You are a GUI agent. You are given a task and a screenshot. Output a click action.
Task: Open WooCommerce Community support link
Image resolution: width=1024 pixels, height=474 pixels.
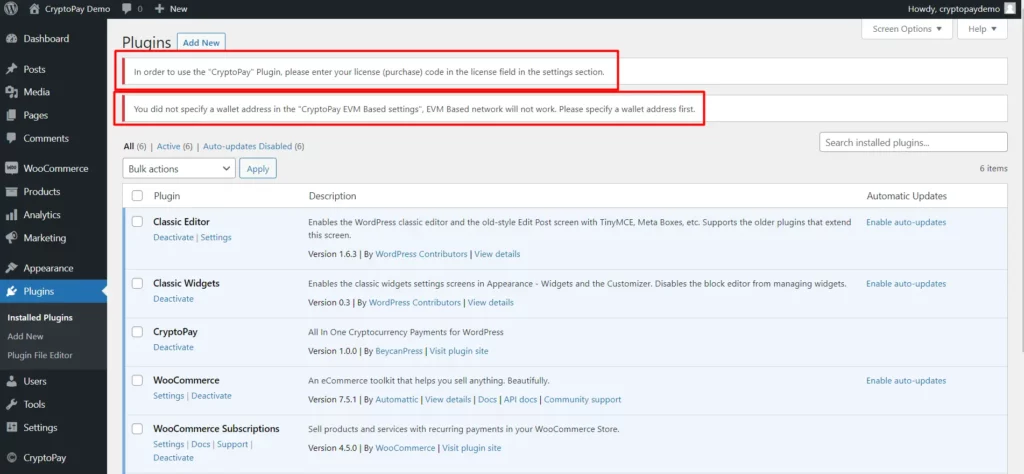pos(583,400)
